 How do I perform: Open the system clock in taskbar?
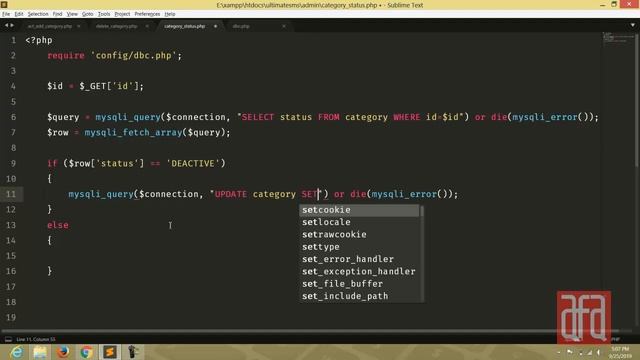[x=620, y=352]
